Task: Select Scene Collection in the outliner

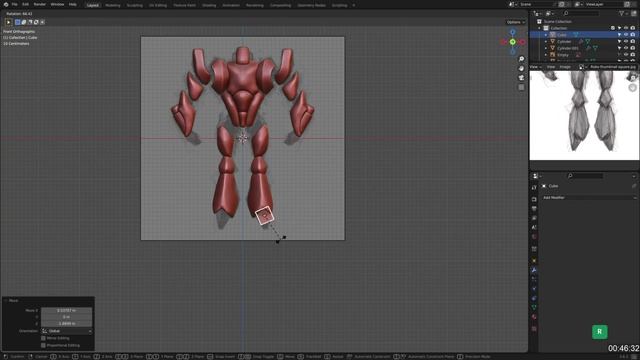Action: click(x=558, y=22)
